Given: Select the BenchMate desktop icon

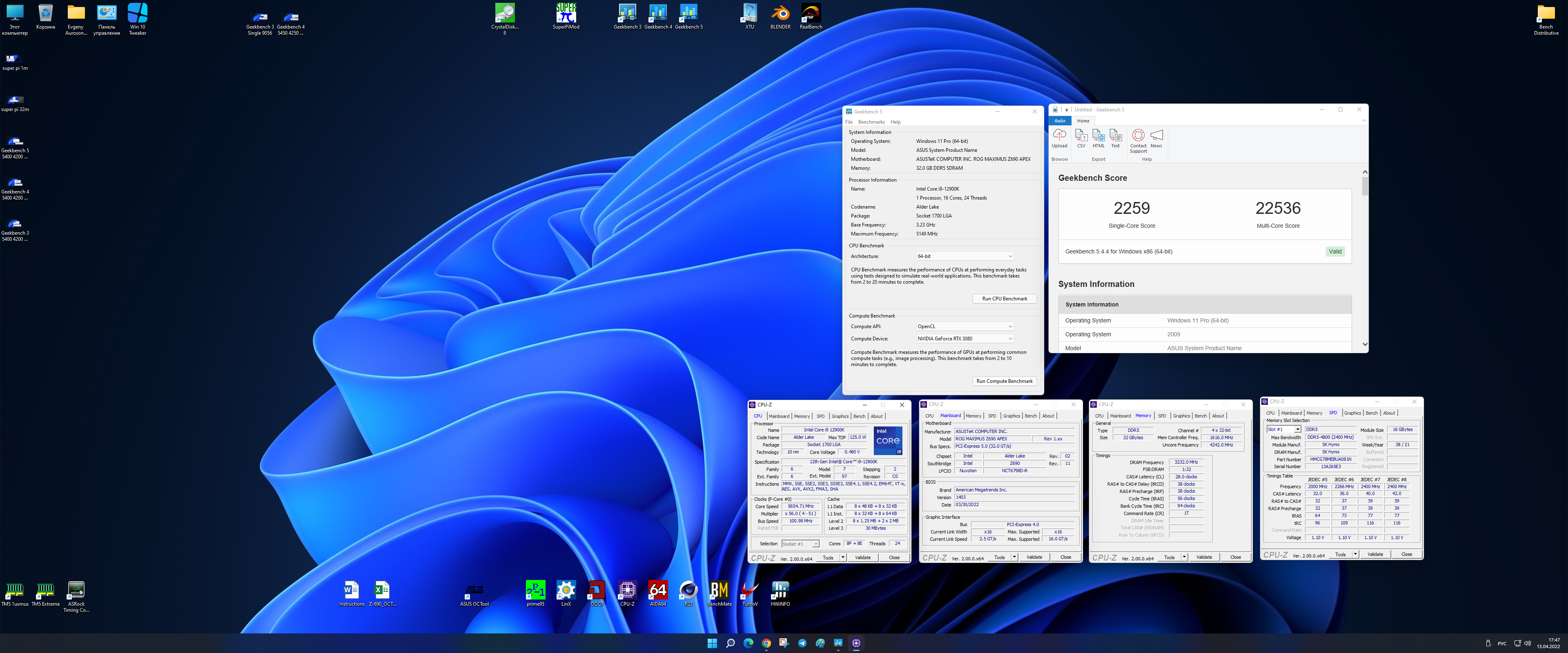Looking at the screenshot, I should pos(719,593).
